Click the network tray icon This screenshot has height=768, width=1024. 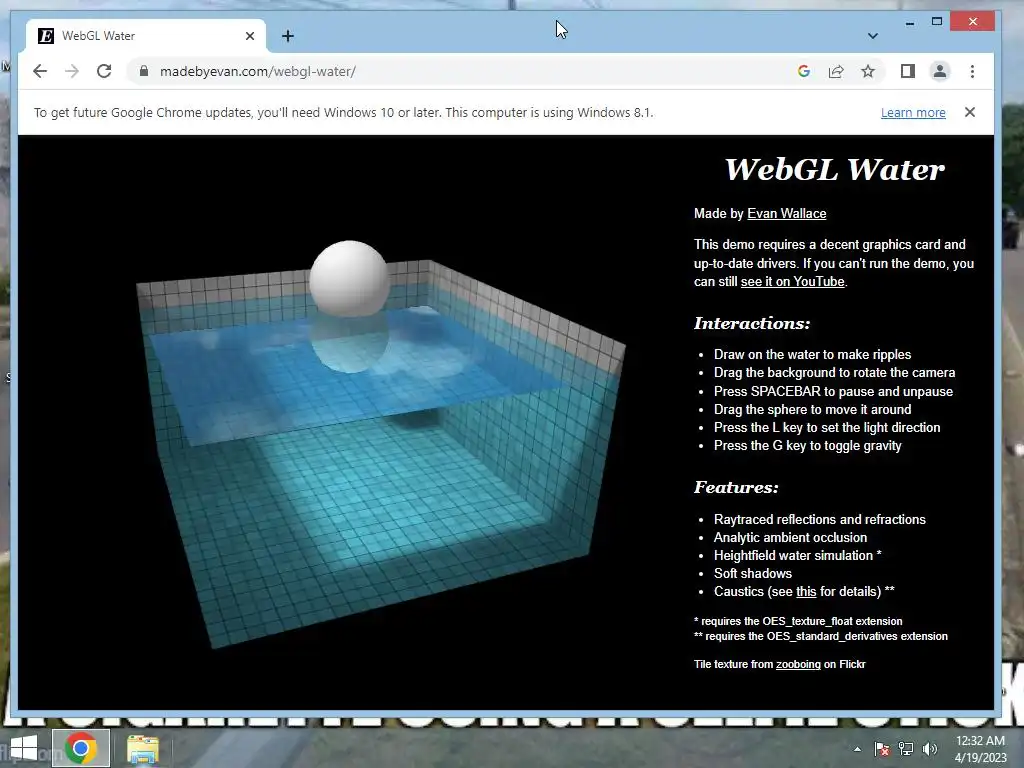click(906, 749)
